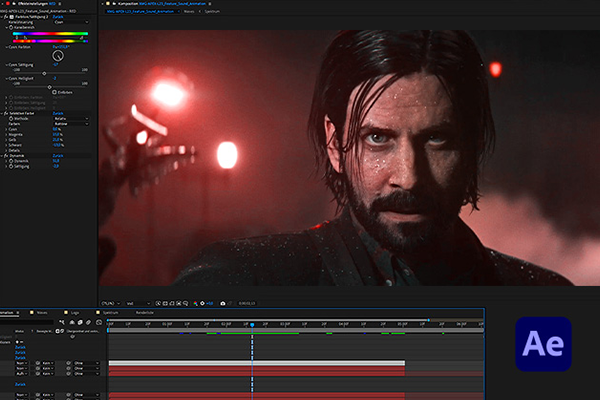Open the Komposition panel menu icon

pyautogui.click(x=210, y=3)
